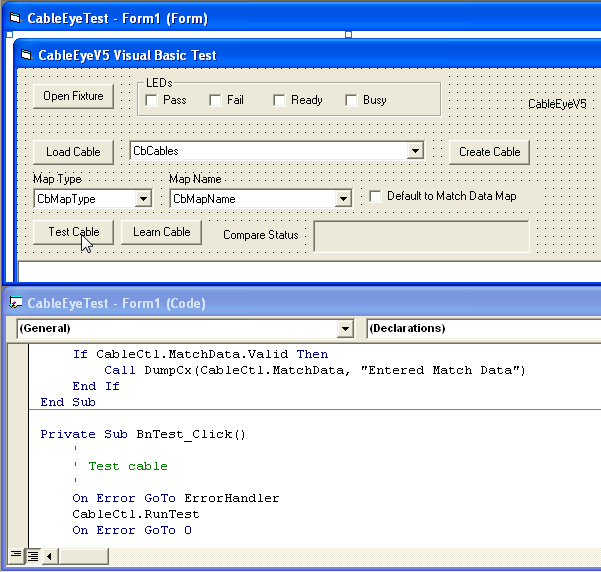
Task: Click the On Error GoTo ErrorHandler line
Action: pos(176,498)
